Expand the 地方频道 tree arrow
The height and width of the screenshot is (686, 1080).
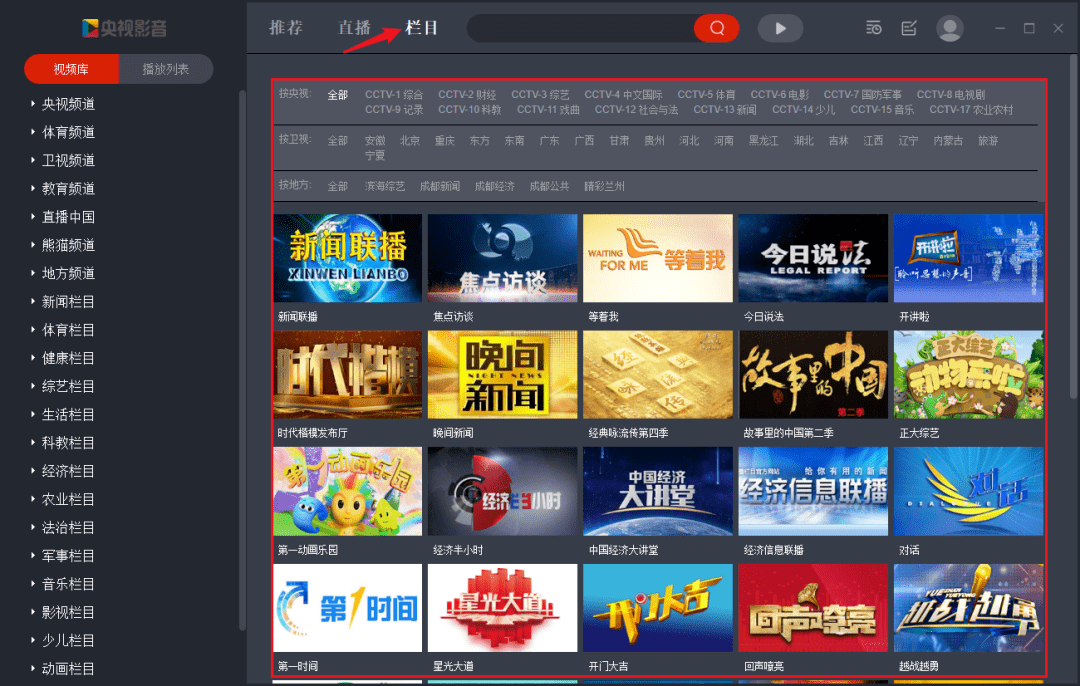32,273
